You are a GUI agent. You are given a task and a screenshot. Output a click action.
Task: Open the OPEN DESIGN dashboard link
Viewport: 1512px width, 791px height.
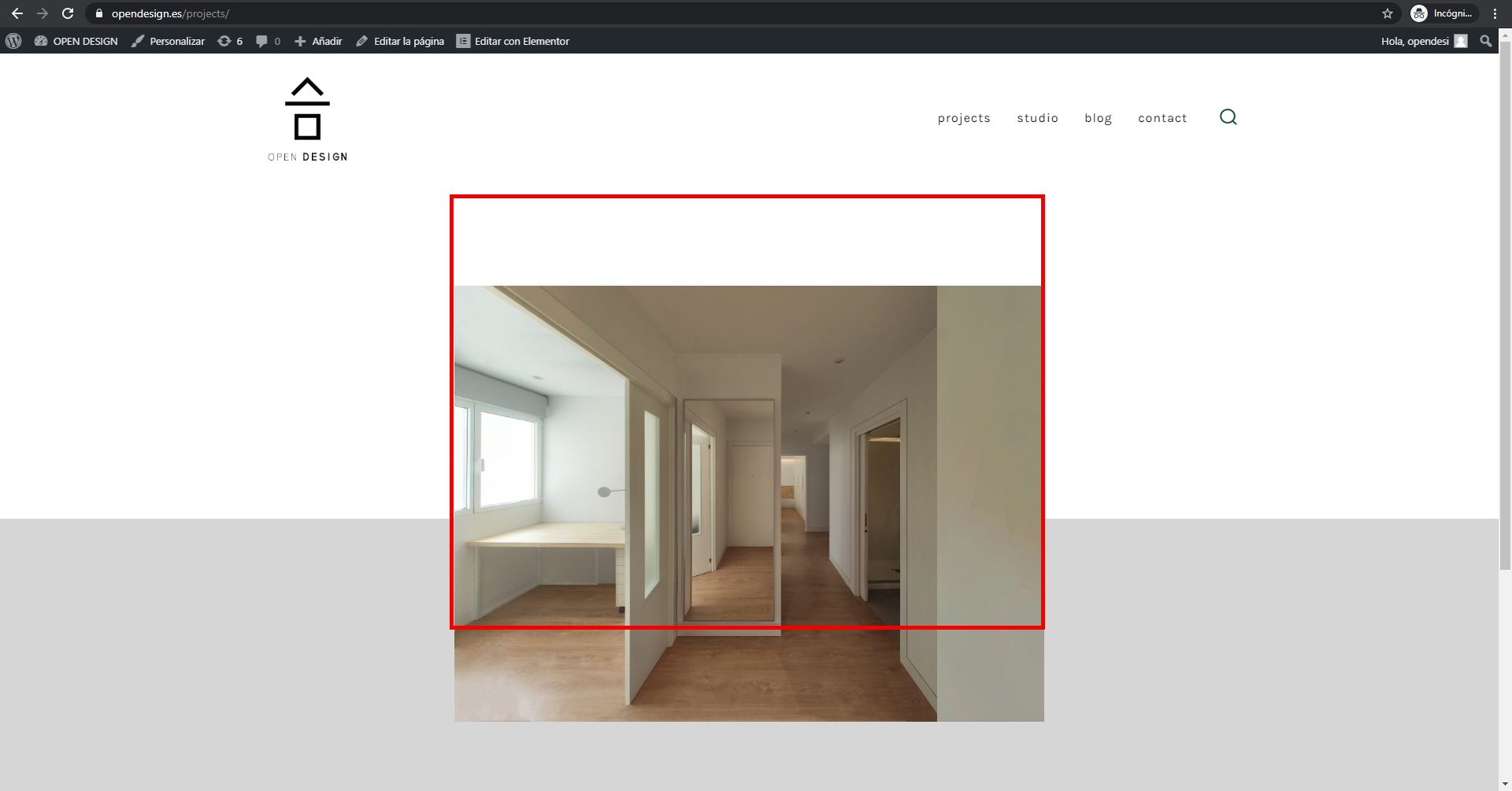tap(76, 41)
